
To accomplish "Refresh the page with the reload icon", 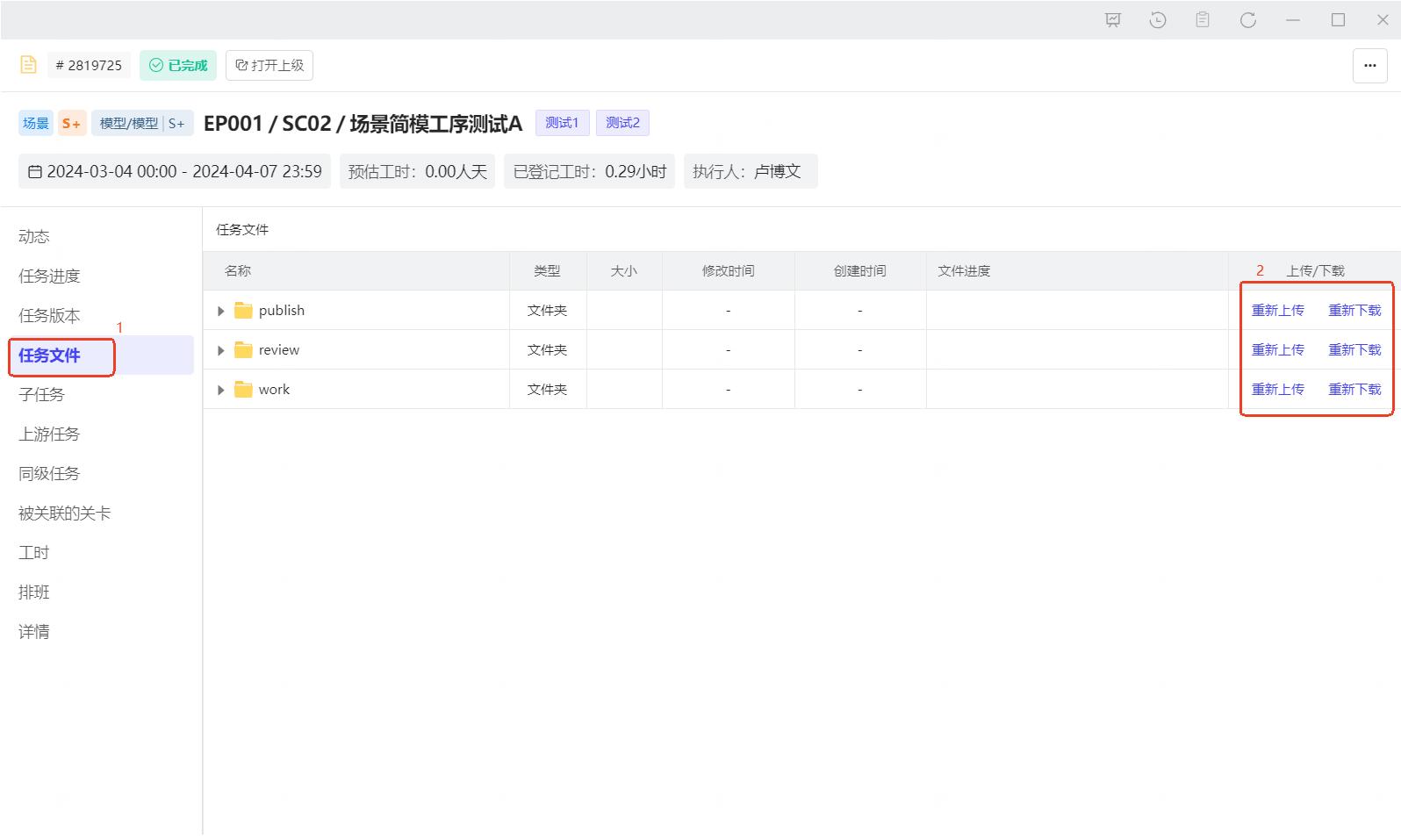I will (x=1247, y=20).
